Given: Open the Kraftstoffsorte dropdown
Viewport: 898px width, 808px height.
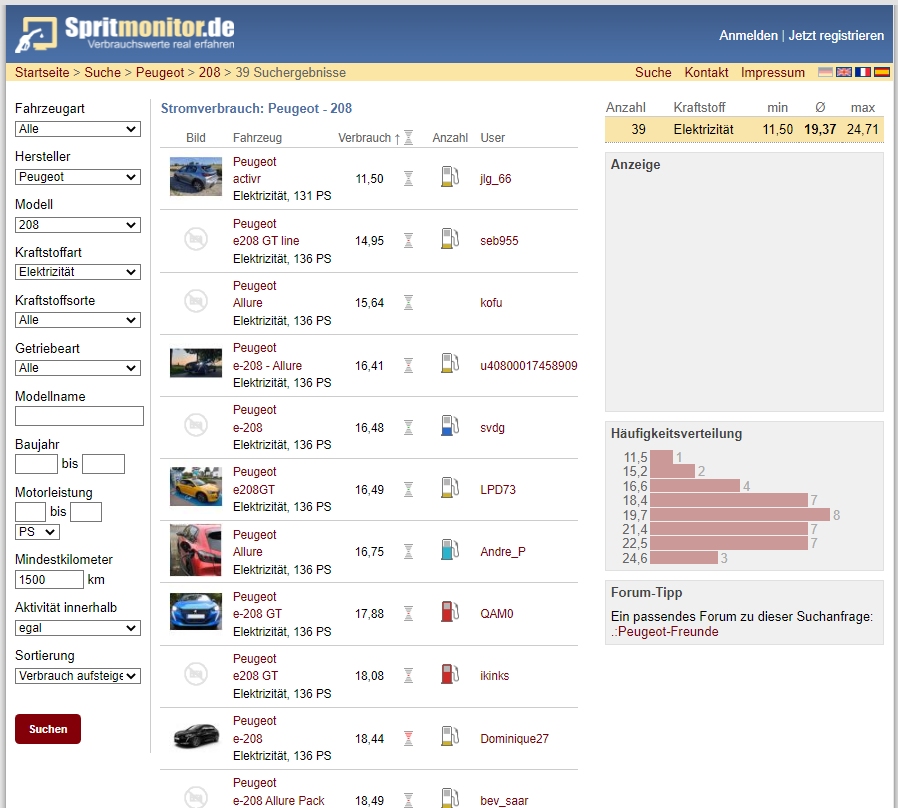Looking at the screenshot, I should (x=78, y=320).
